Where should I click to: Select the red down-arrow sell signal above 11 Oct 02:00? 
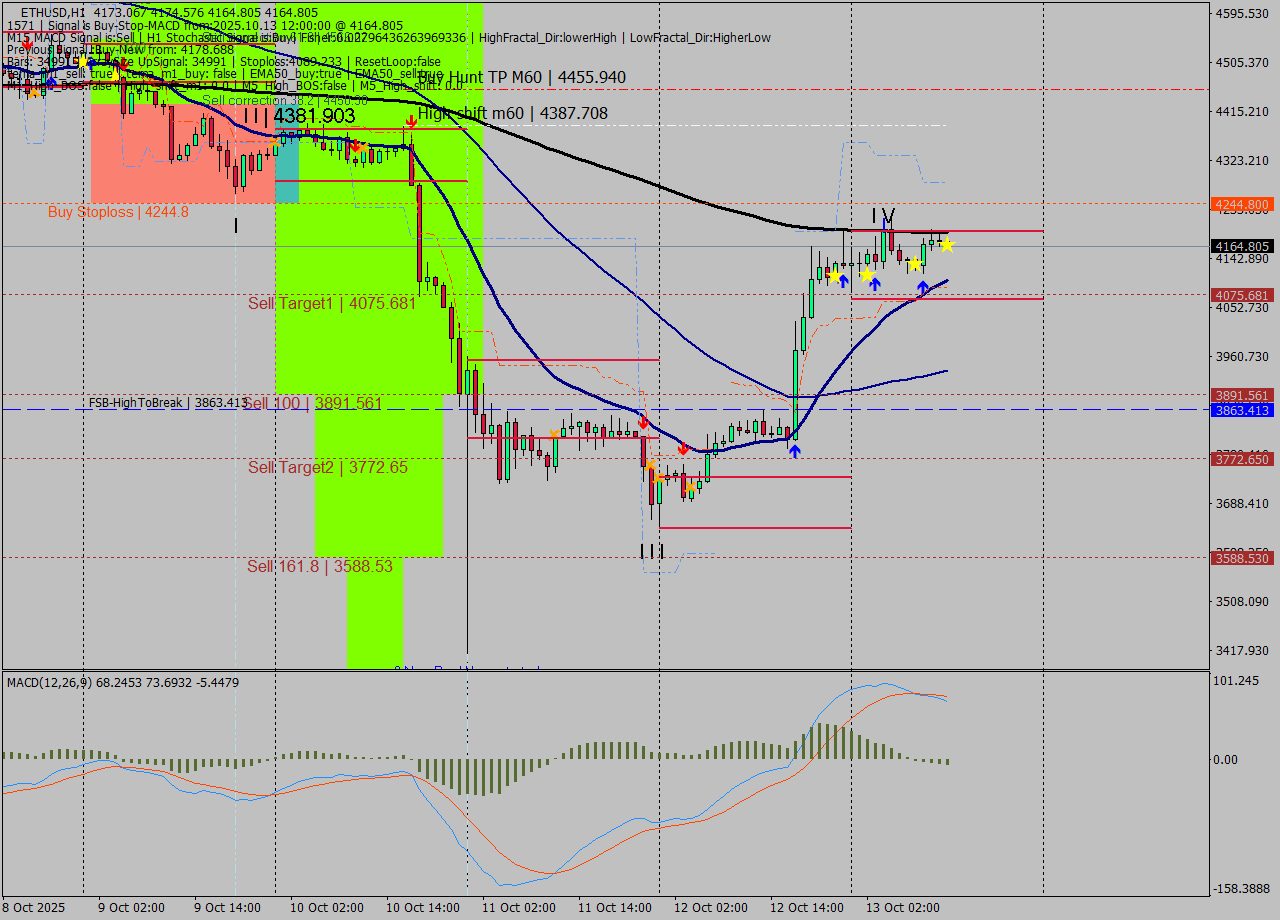pyautogui.click(x=643, y=422)
